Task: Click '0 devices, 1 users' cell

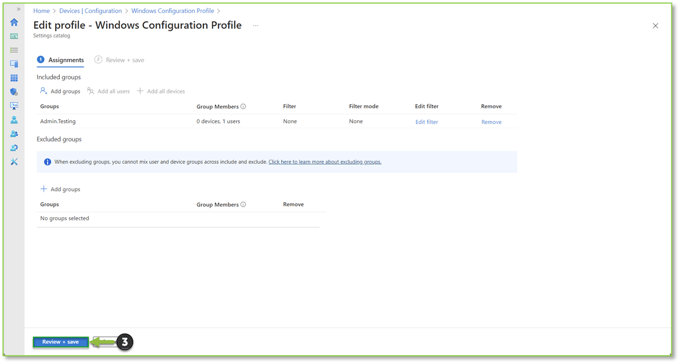Action: tap(218, 121)
